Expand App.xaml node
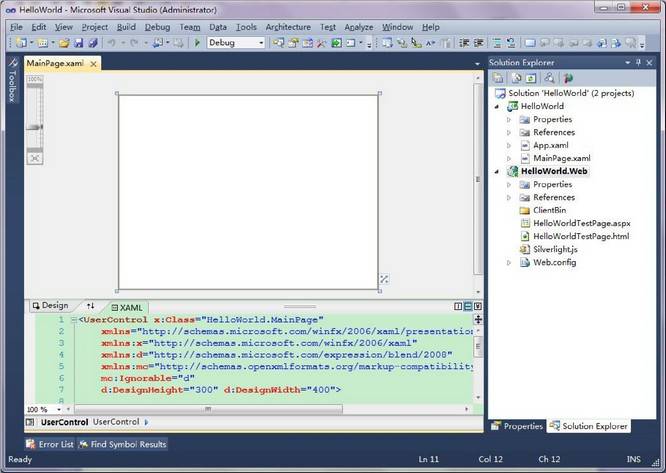Screen dimensions: 666x473 pos(509,146)
